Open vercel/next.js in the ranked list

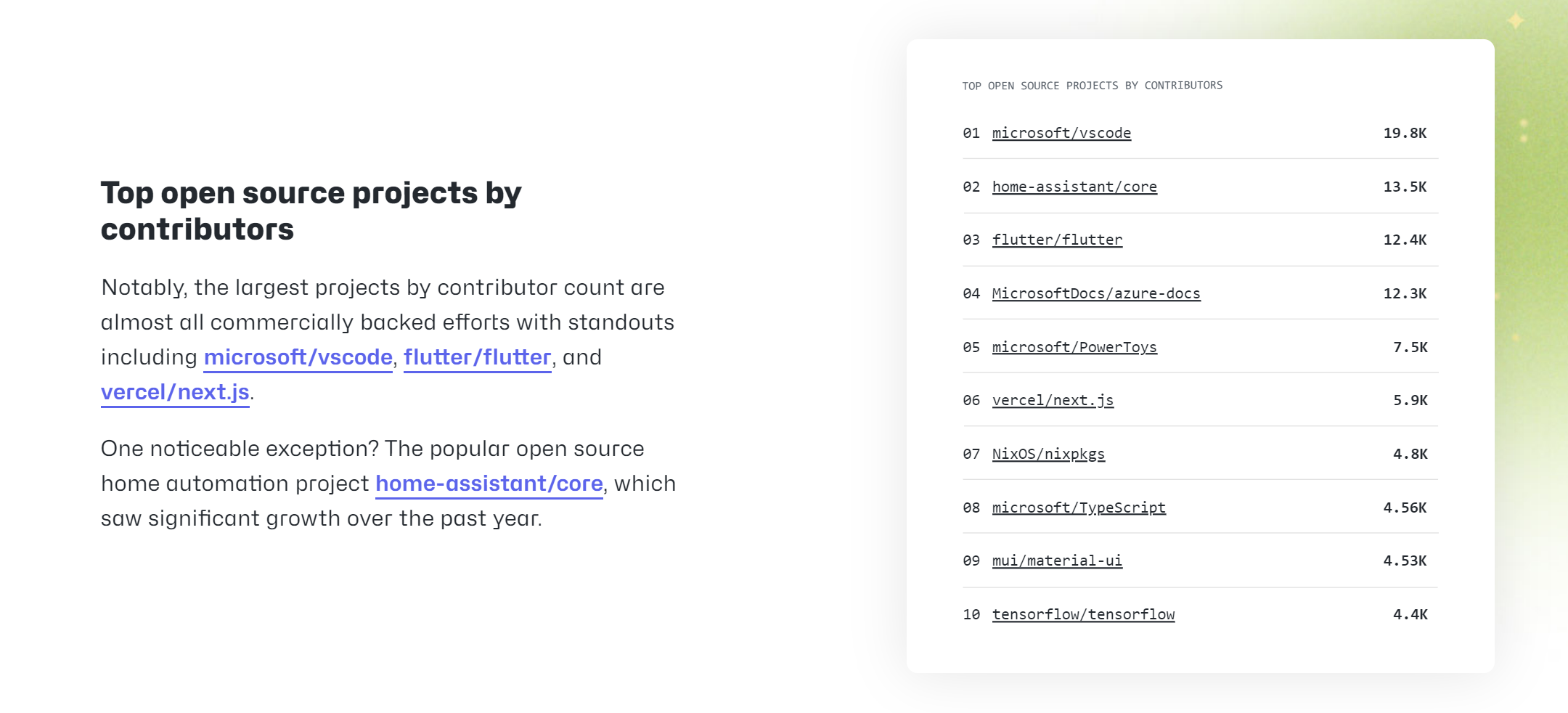tap(1053, 400)
